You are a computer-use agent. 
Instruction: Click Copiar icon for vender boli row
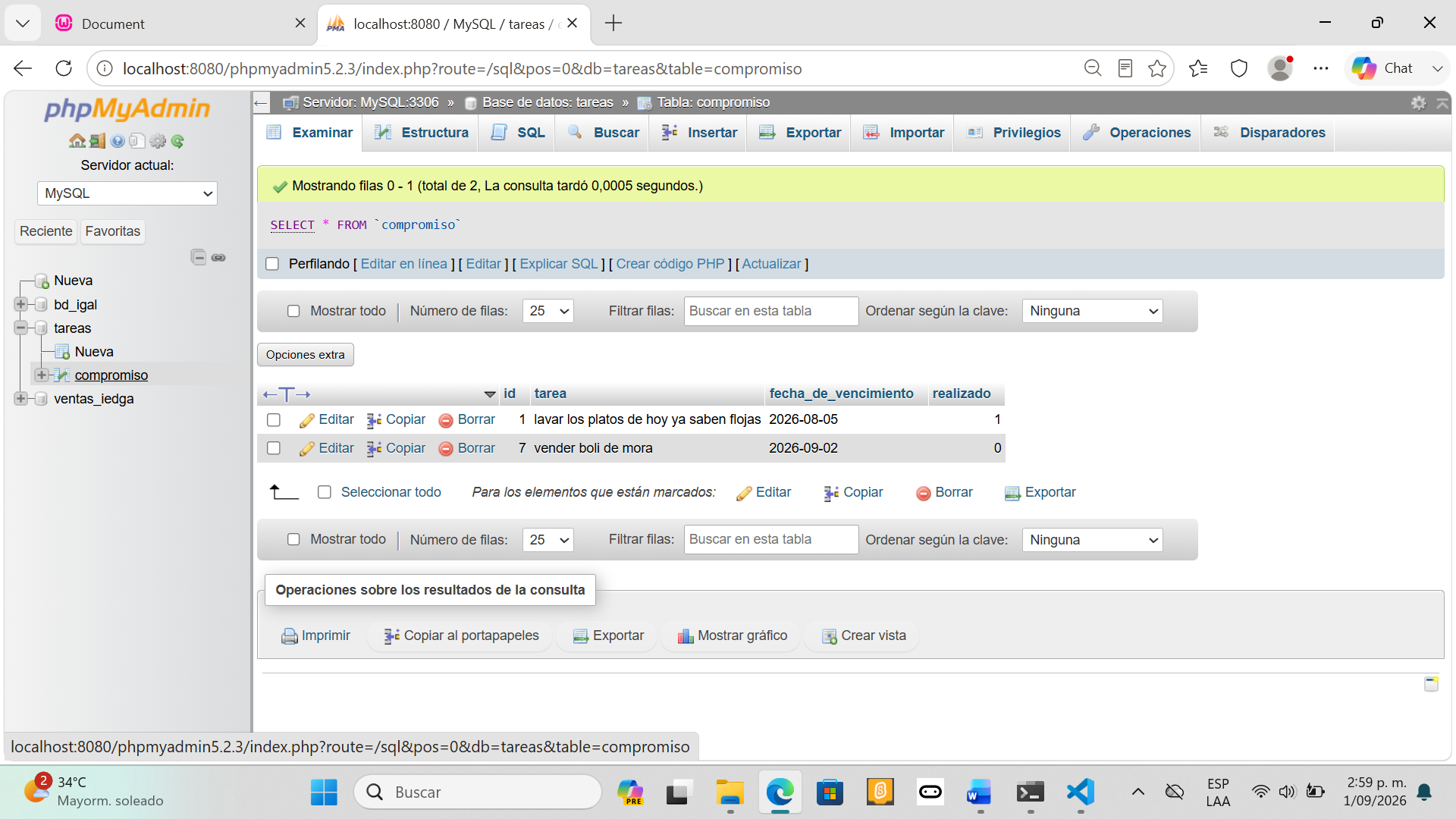pos(374,449)
